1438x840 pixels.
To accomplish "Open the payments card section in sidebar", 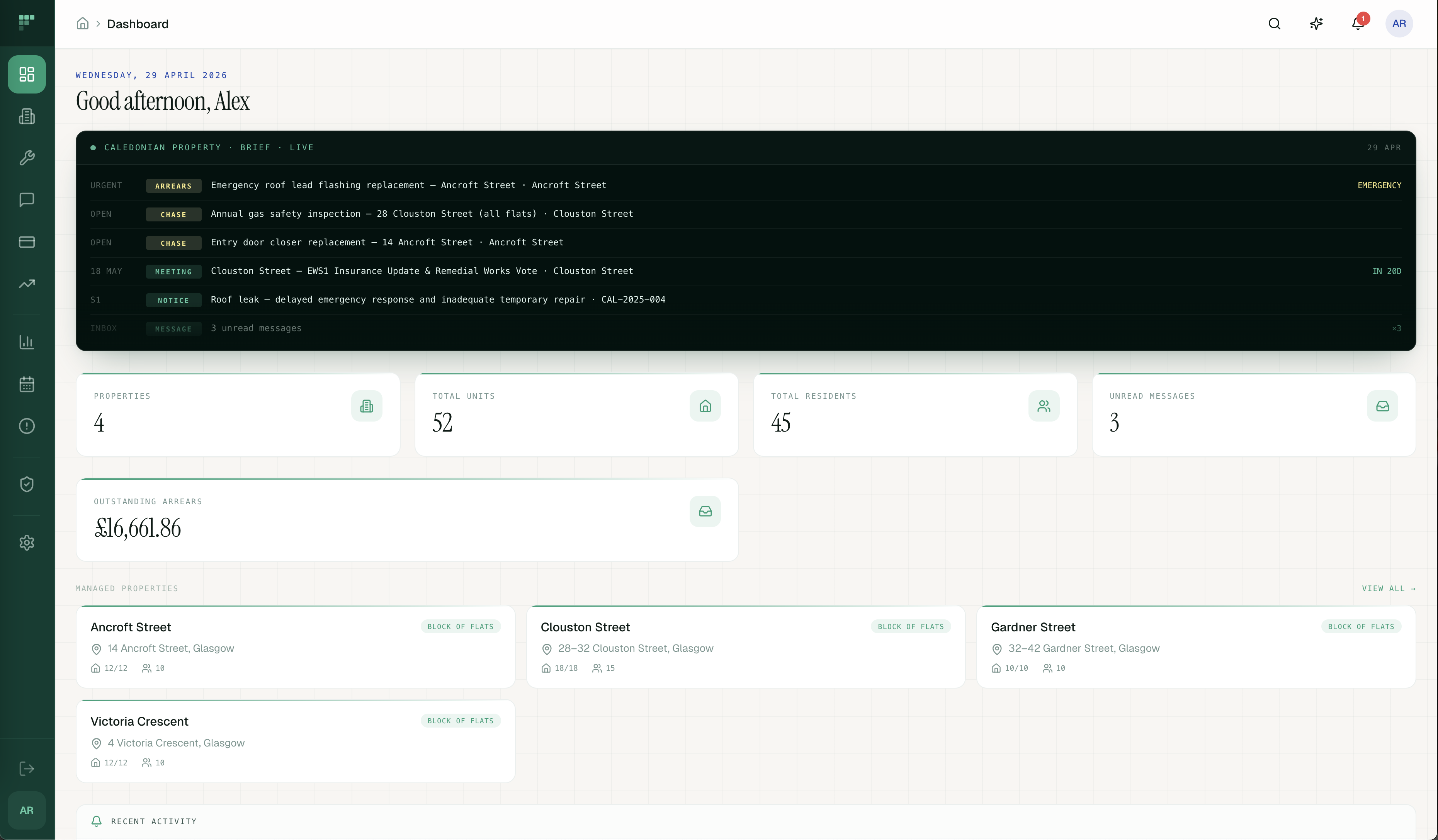I will pyautogui.click(x=26, y=242).
